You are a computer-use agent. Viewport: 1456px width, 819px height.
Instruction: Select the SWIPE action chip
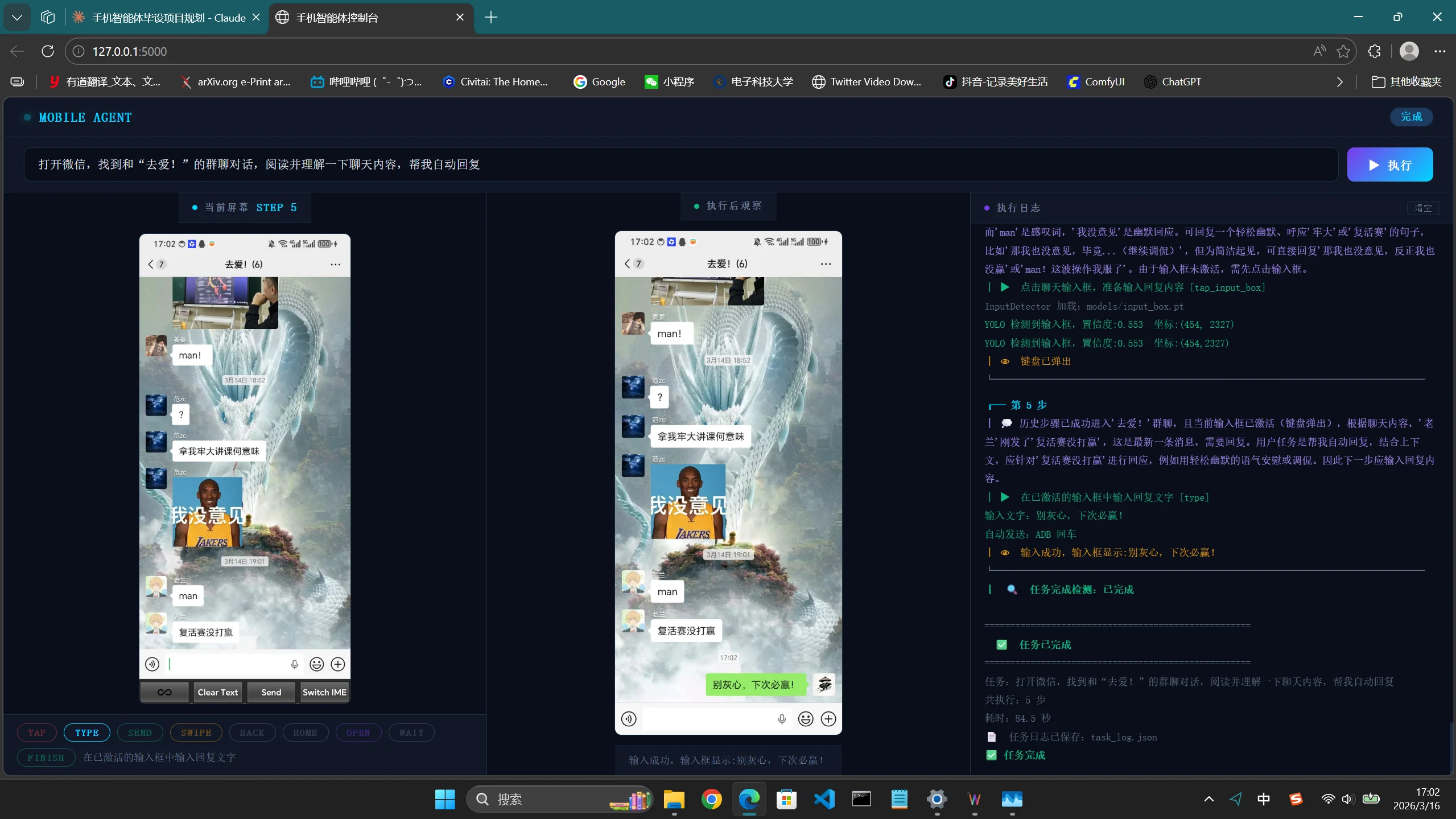196,732
